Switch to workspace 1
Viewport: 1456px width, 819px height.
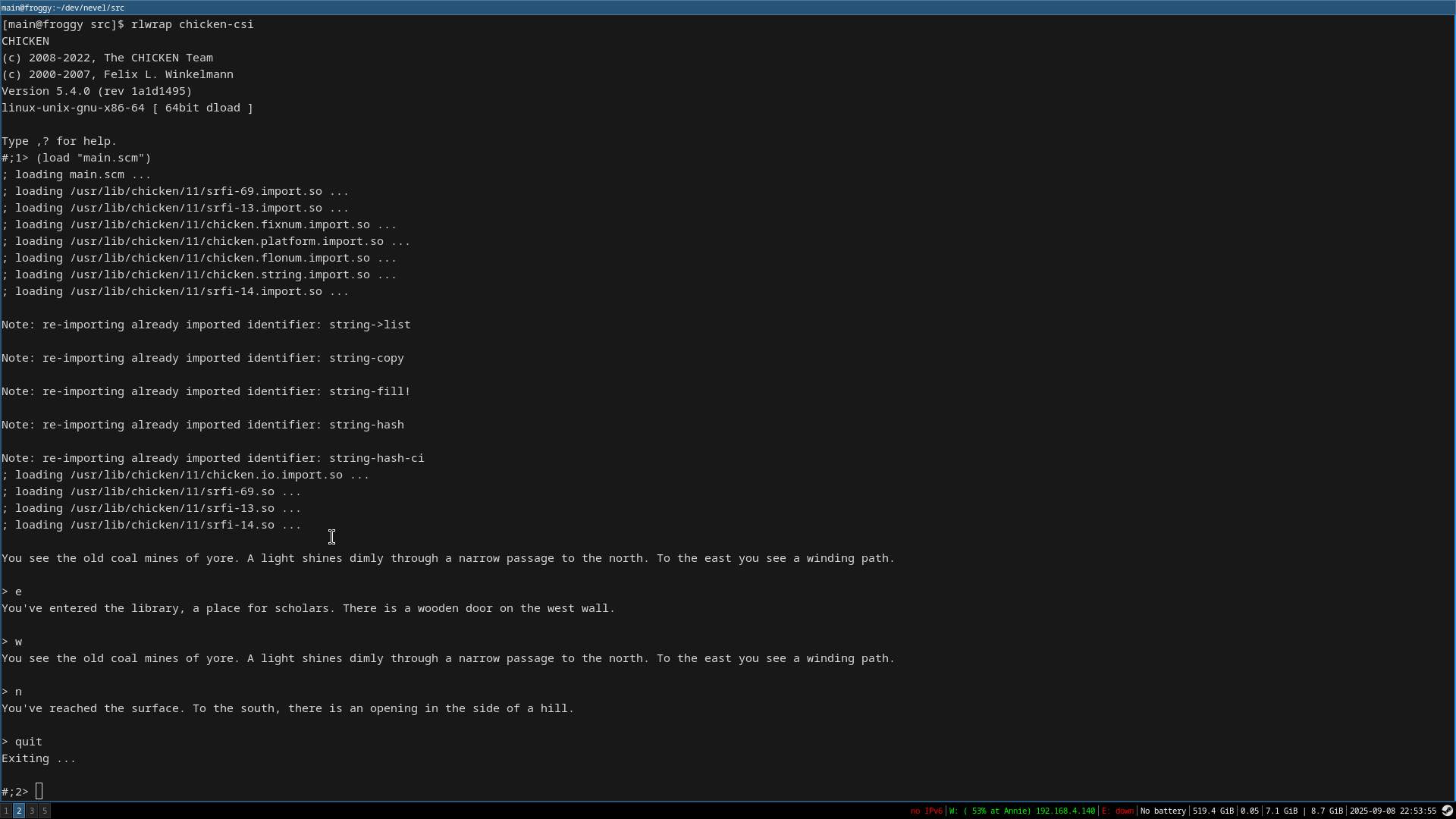tap(6, 811)
